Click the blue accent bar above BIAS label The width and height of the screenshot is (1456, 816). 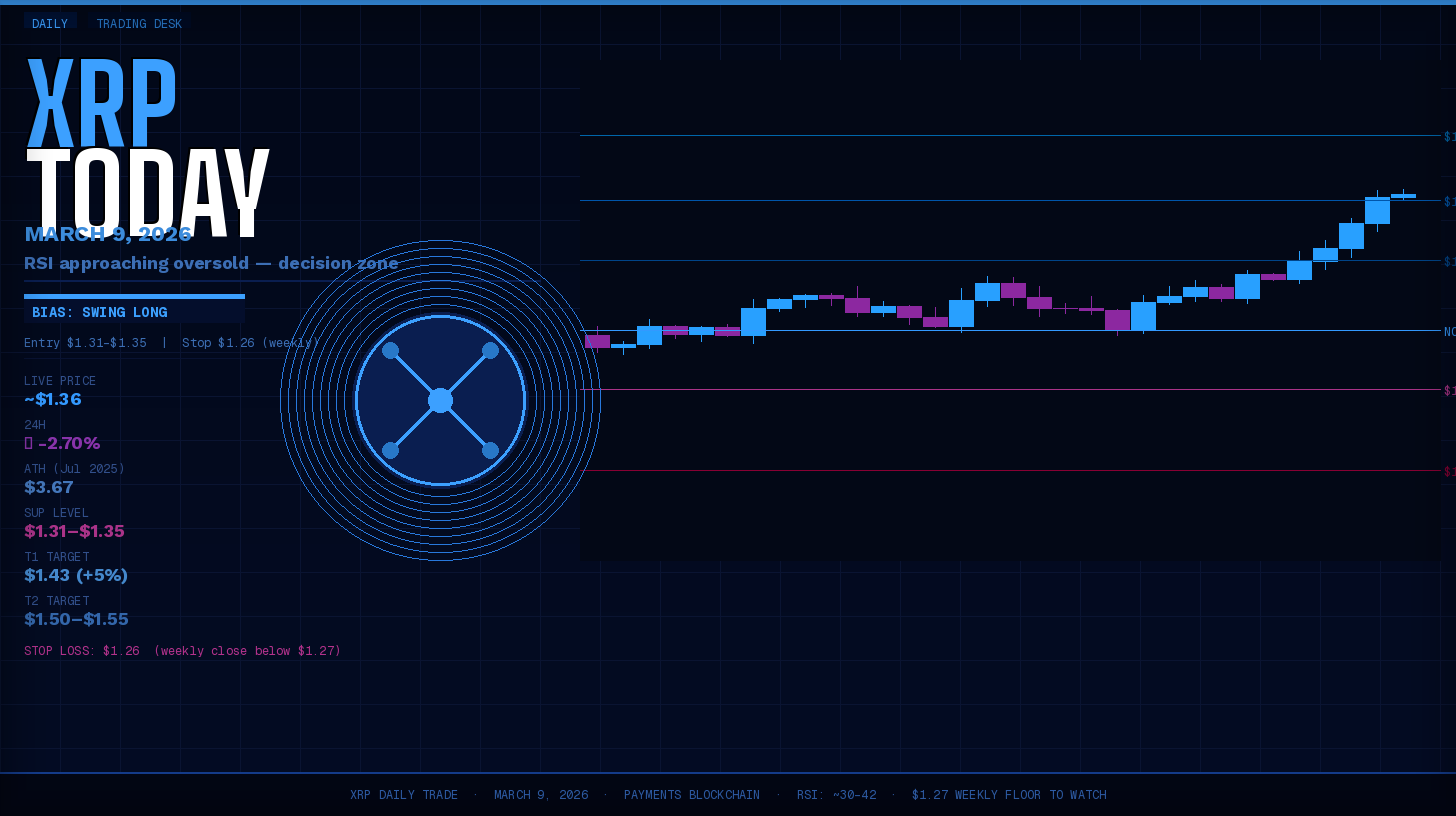(134, 296)
